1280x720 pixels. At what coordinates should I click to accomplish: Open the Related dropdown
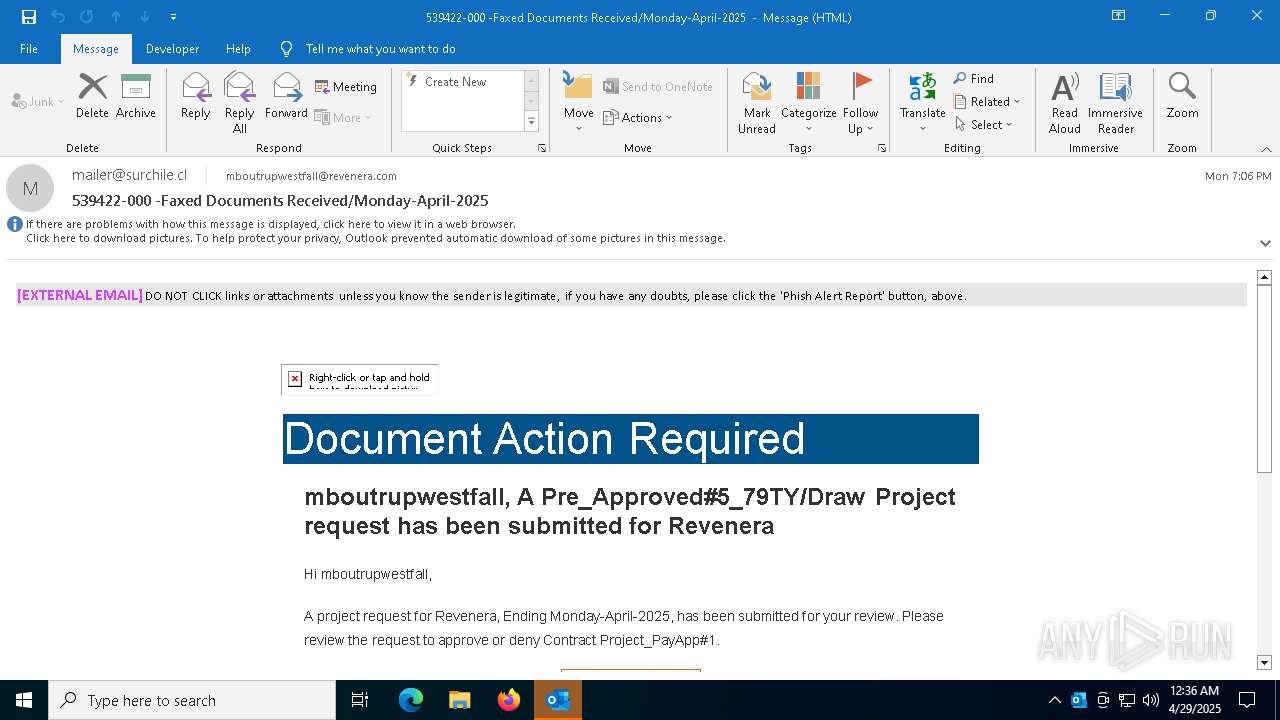987,101
